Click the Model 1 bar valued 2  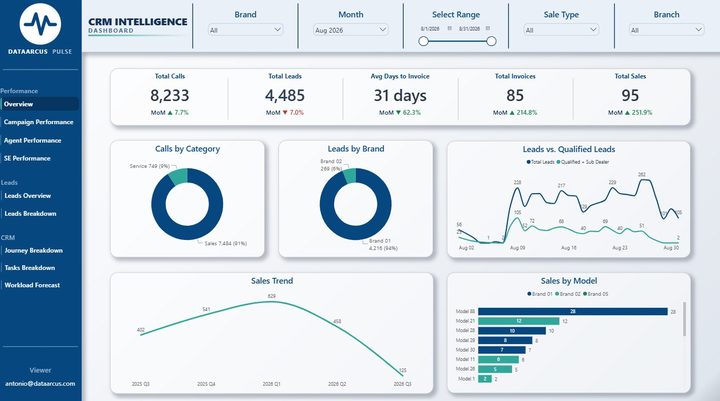pos(485,379)
